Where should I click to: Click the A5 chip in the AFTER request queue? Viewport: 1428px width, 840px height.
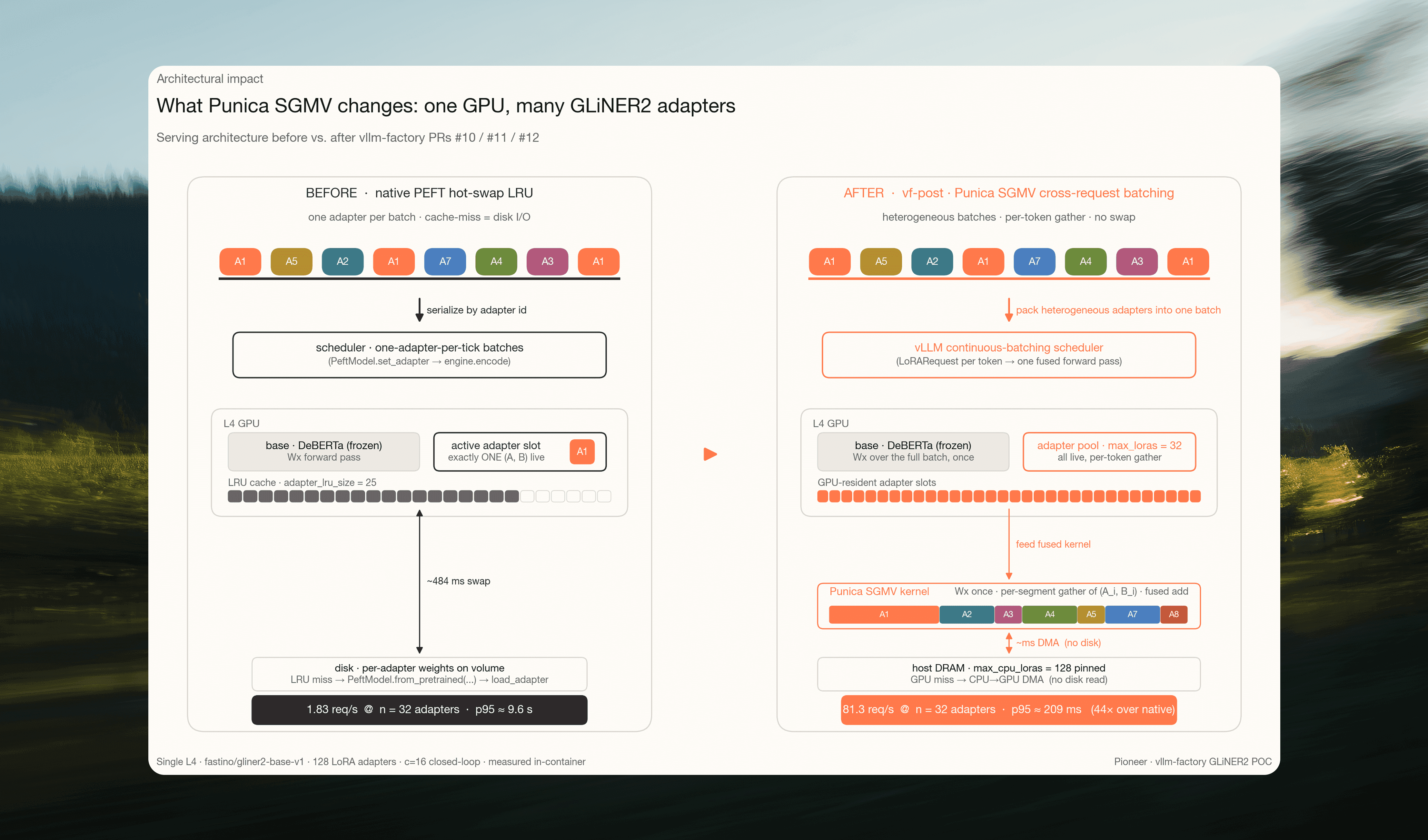click(881, 261)
